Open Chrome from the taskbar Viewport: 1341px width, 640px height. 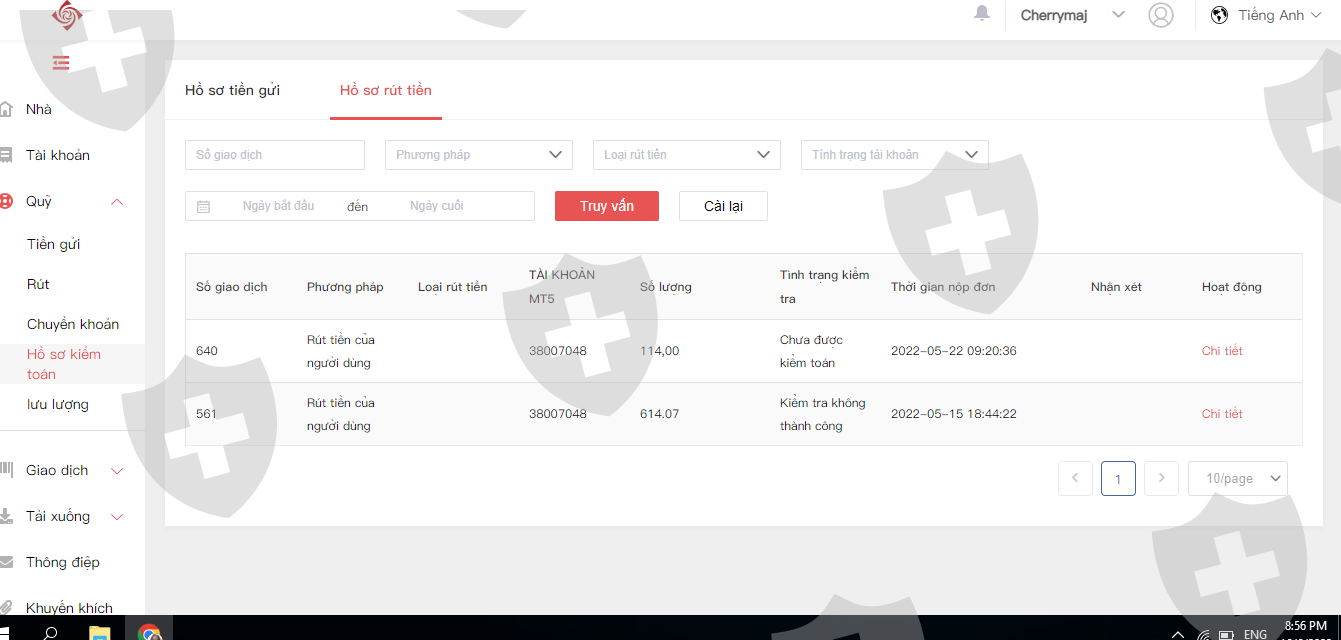(149, 633)
